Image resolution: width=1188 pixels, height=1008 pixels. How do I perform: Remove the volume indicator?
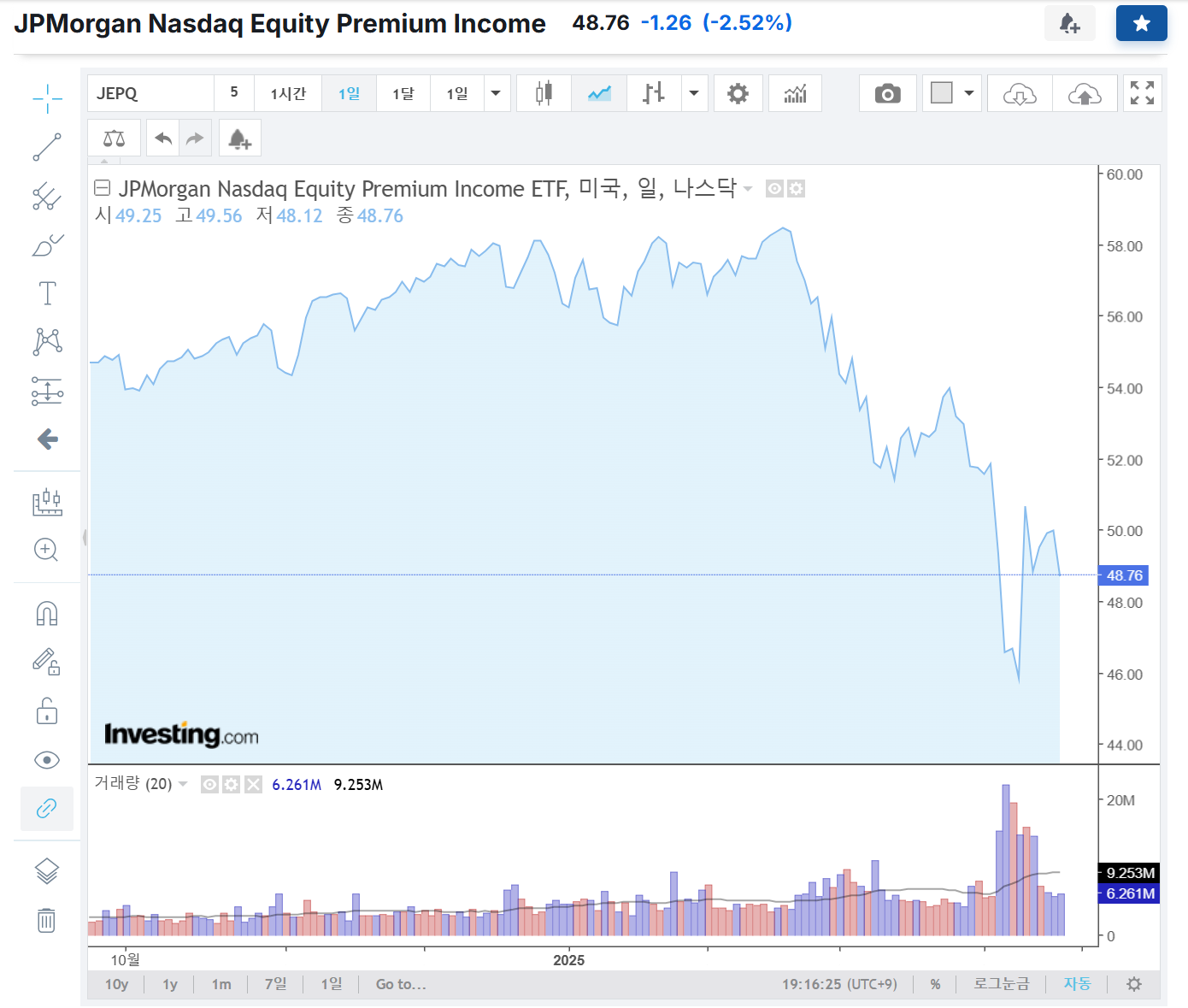point(253,784)
